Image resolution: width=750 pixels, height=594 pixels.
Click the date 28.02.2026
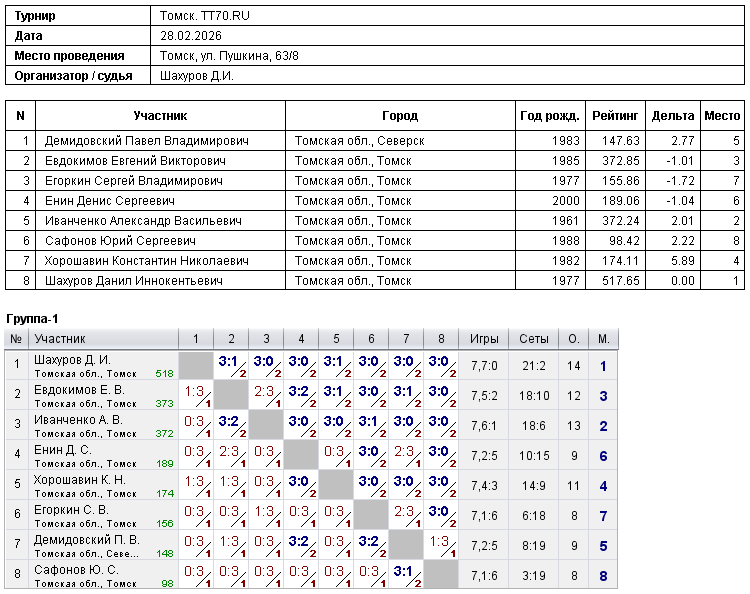point(189,36)
